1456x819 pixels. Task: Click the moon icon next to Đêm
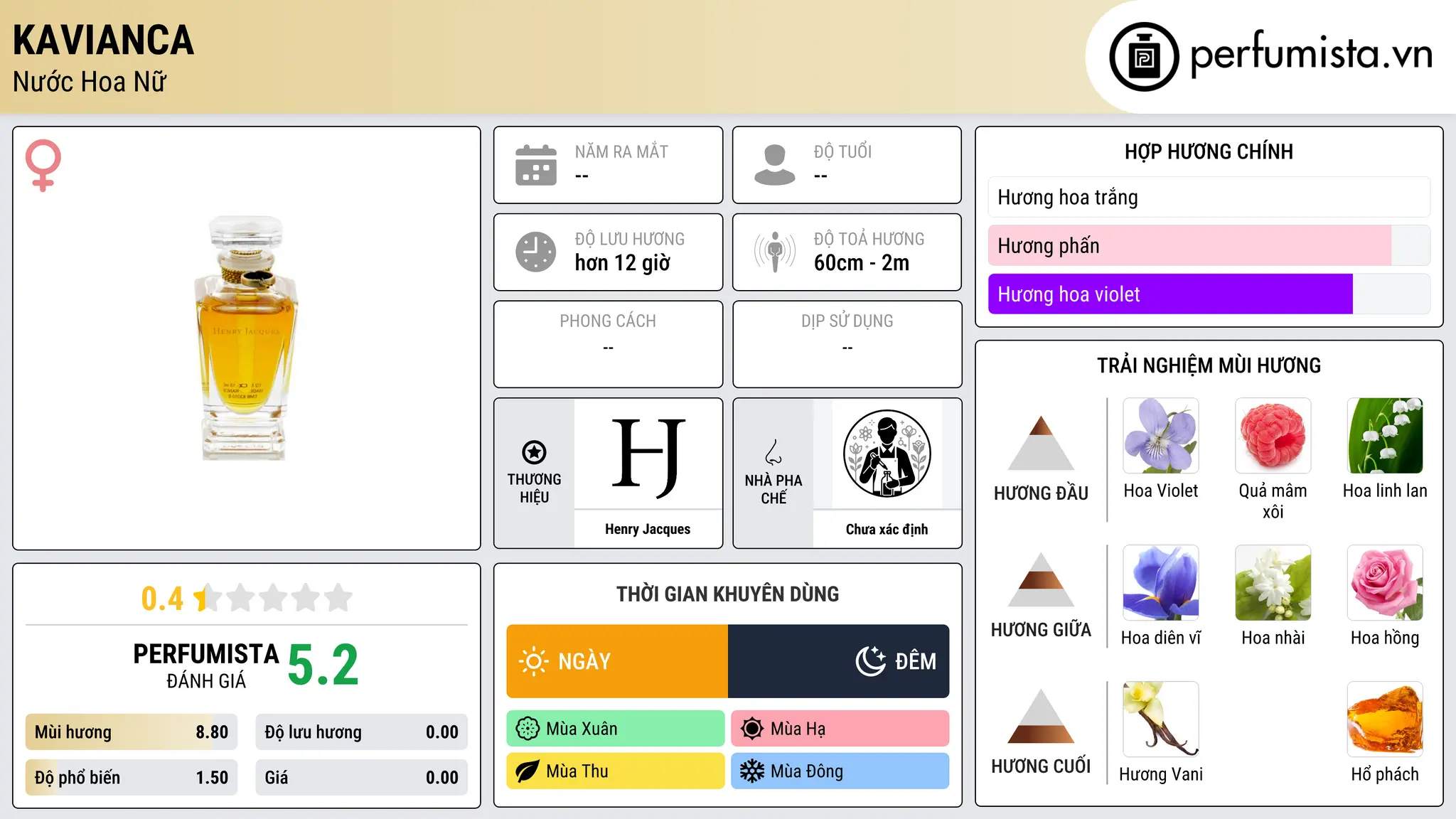click(870, 661)
